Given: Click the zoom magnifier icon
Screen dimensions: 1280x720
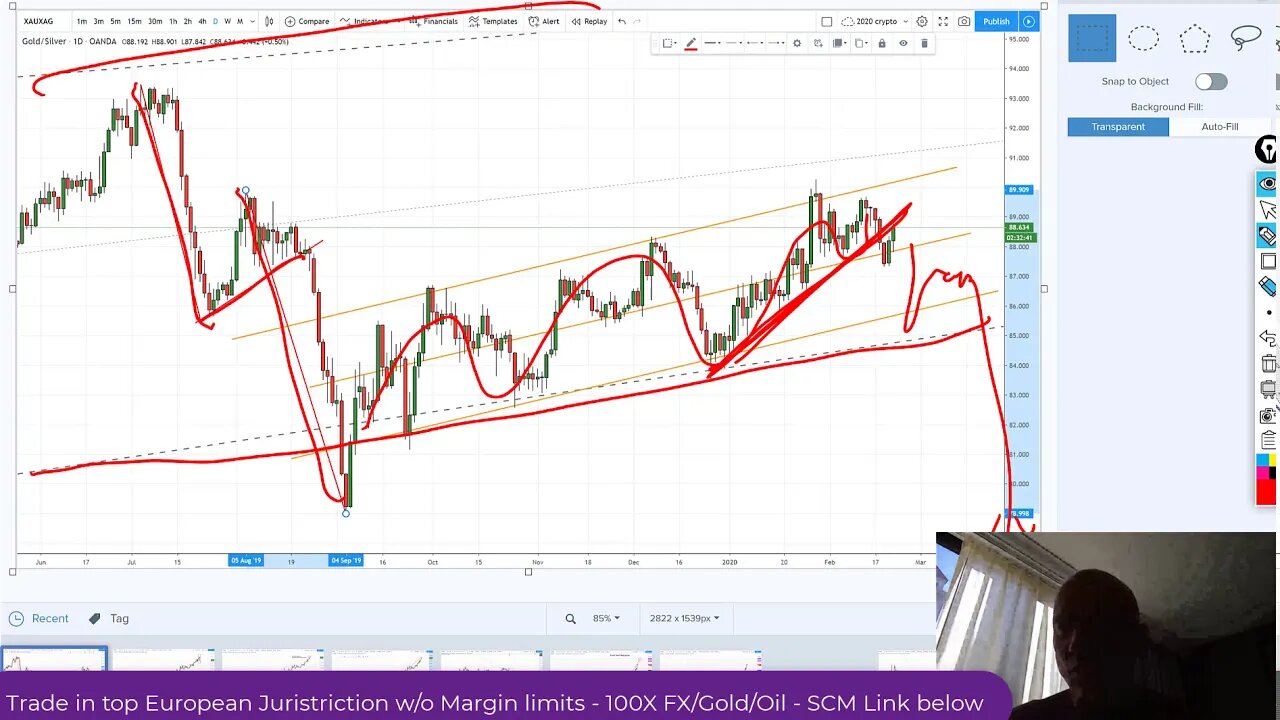Looking at the screenshot, I should click(570, 618).
